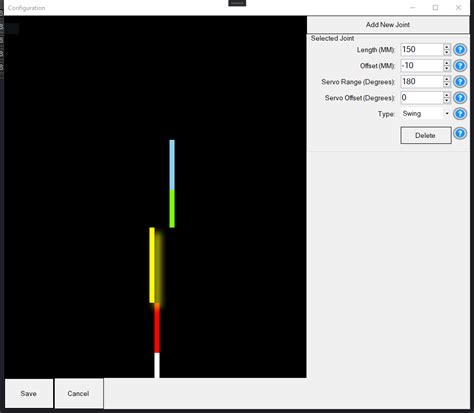Select the green joint segment
This screenshot has height=413, width=474.
[x=172, y=209]
